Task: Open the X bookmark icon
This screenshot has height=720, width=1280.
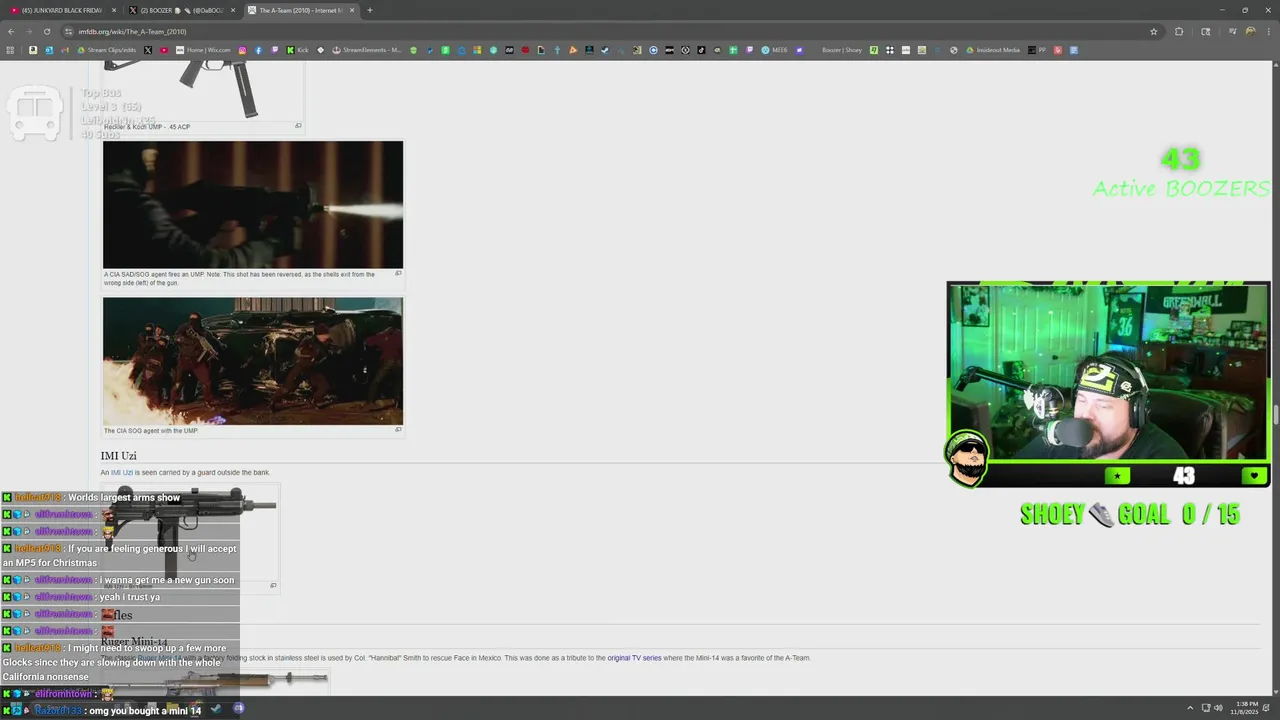Action: coord(148,50)
